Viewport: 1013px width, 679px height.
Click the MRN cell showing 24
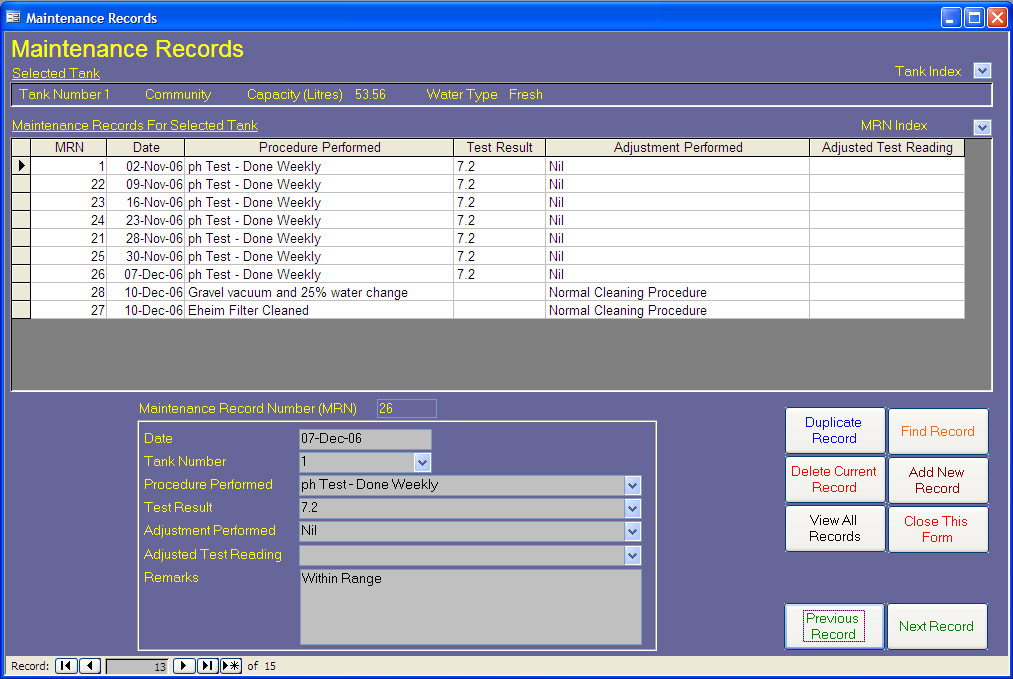69,220
